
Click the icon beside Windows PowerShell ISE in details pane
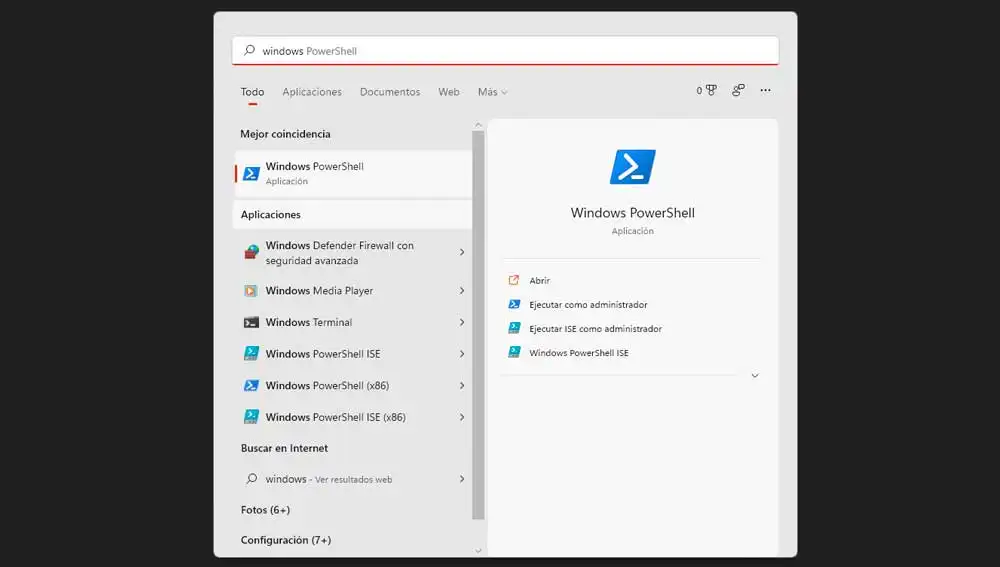pos(514,352)
